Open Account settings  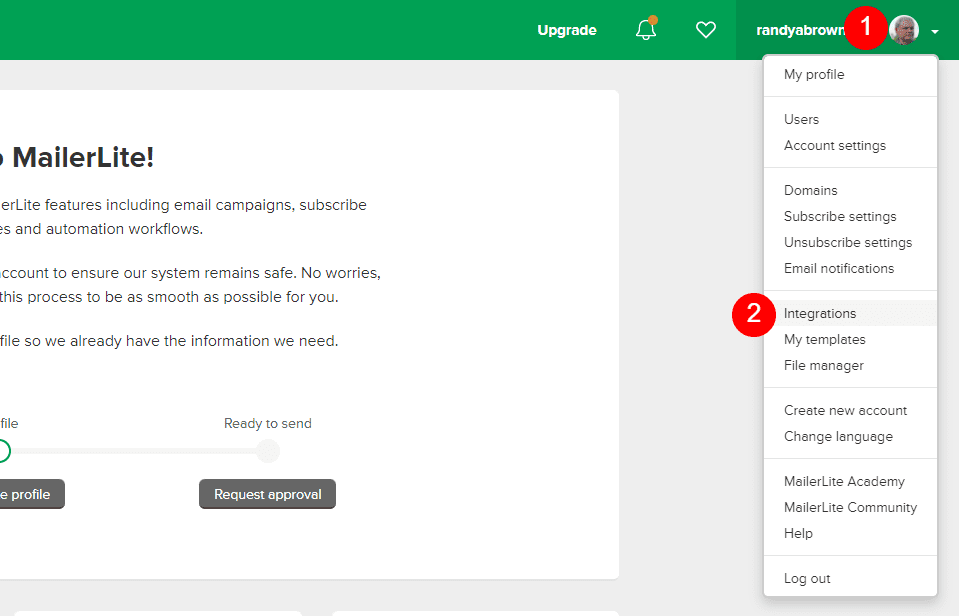click(x=834, y=145)
